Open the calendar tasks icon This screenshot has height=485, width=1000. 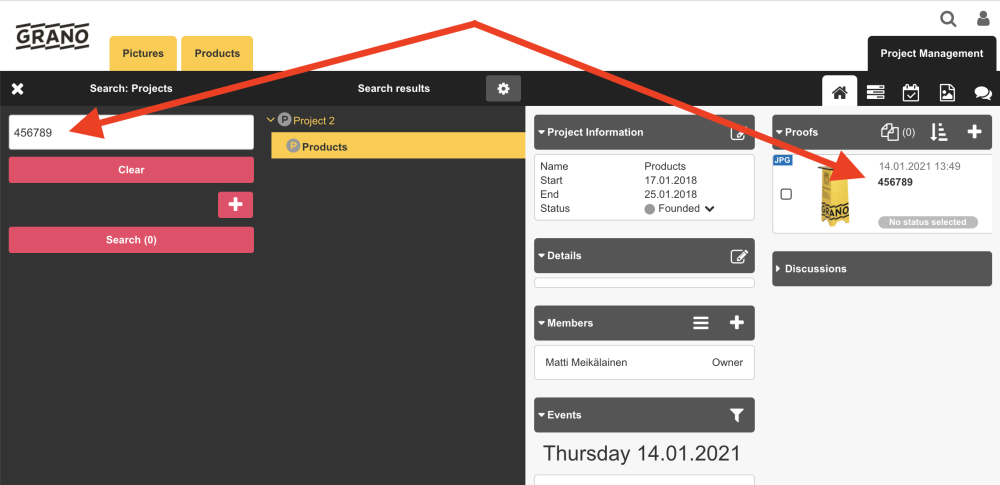[911, 92]
